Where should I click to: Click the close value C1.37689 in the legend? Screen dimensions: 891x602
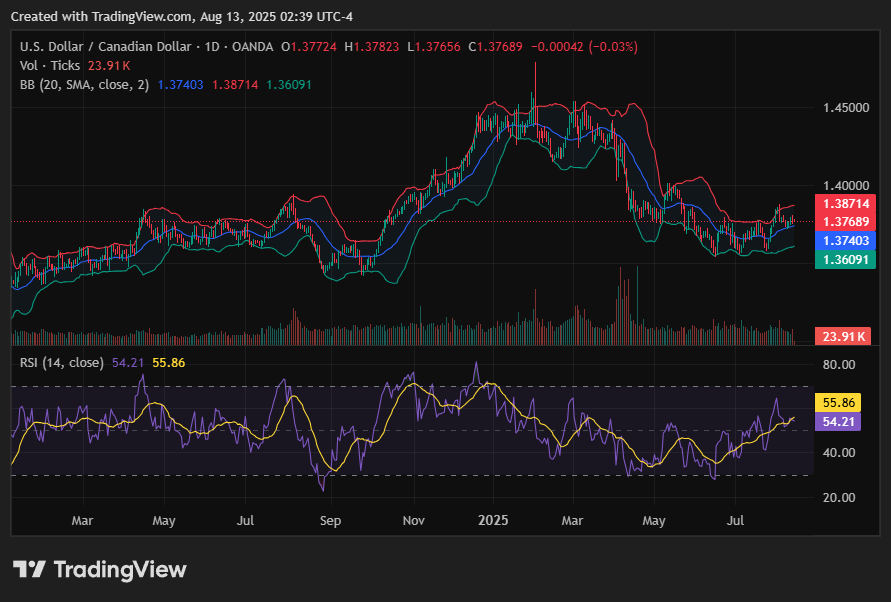495,47
